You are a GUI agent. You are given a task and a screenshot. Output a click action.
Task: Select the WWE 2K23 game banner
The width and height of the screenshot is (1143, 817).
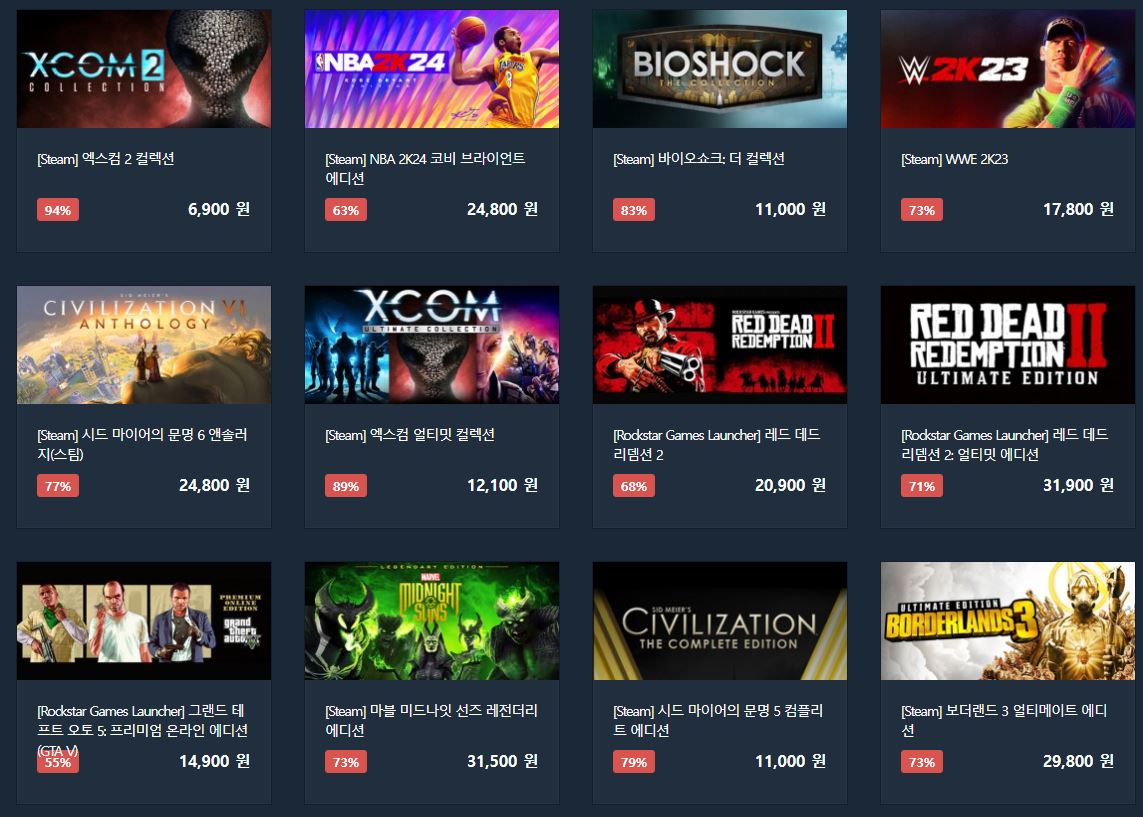[x=1007, y=69]
